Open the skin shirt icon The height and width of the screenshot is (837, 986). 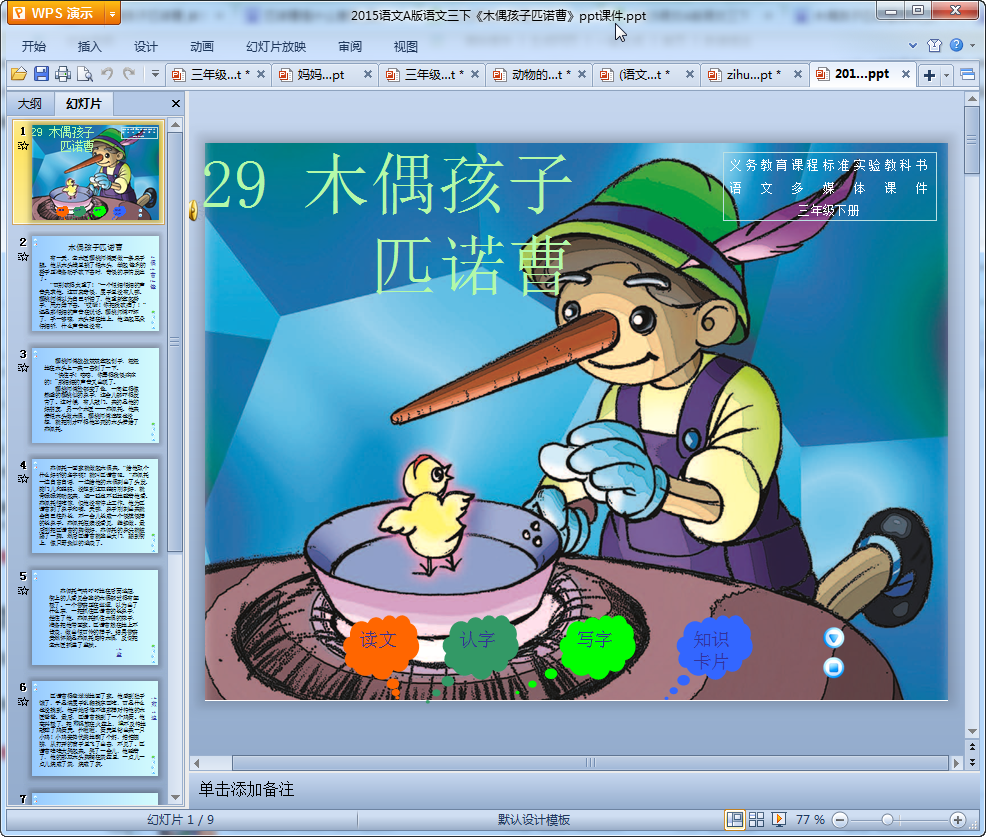(x=934, y=45)
